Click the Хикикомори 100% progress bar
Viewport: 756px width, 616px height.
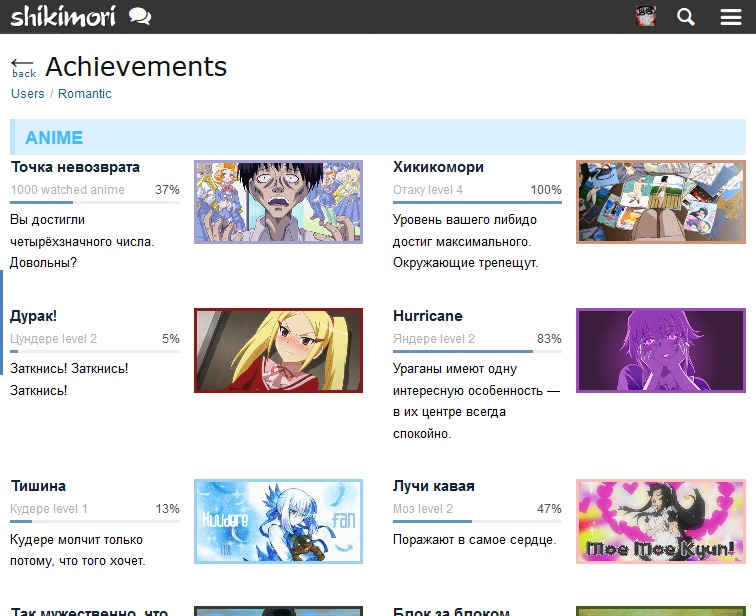point(477,203)
